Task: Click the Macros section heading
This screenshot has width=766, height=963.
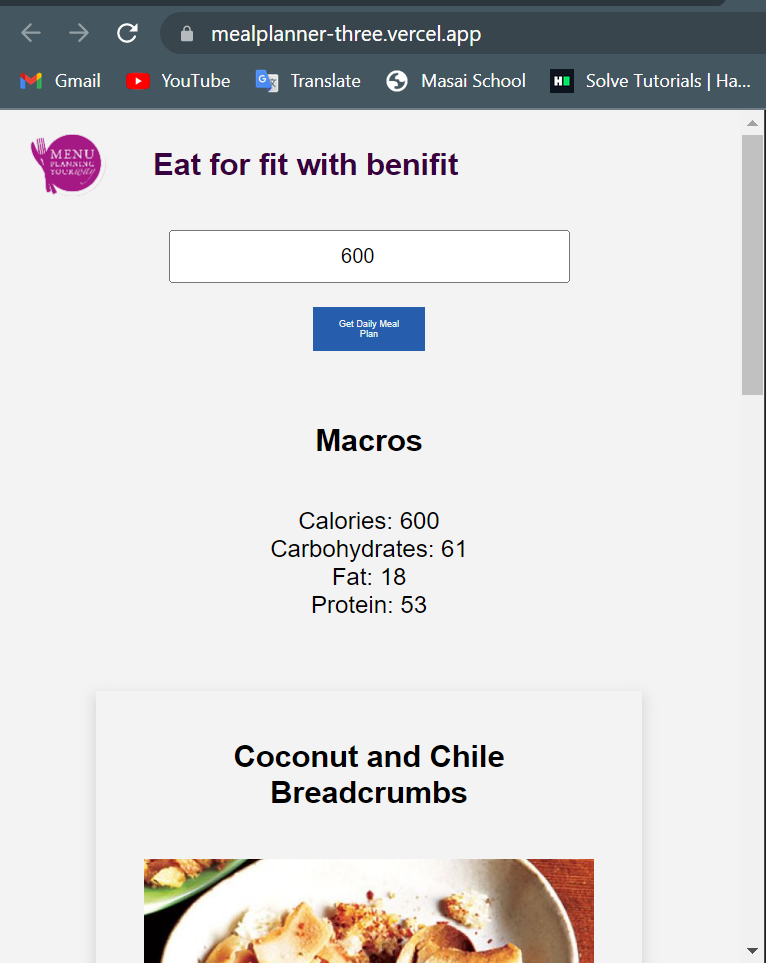Action: [x=368, y=440]
